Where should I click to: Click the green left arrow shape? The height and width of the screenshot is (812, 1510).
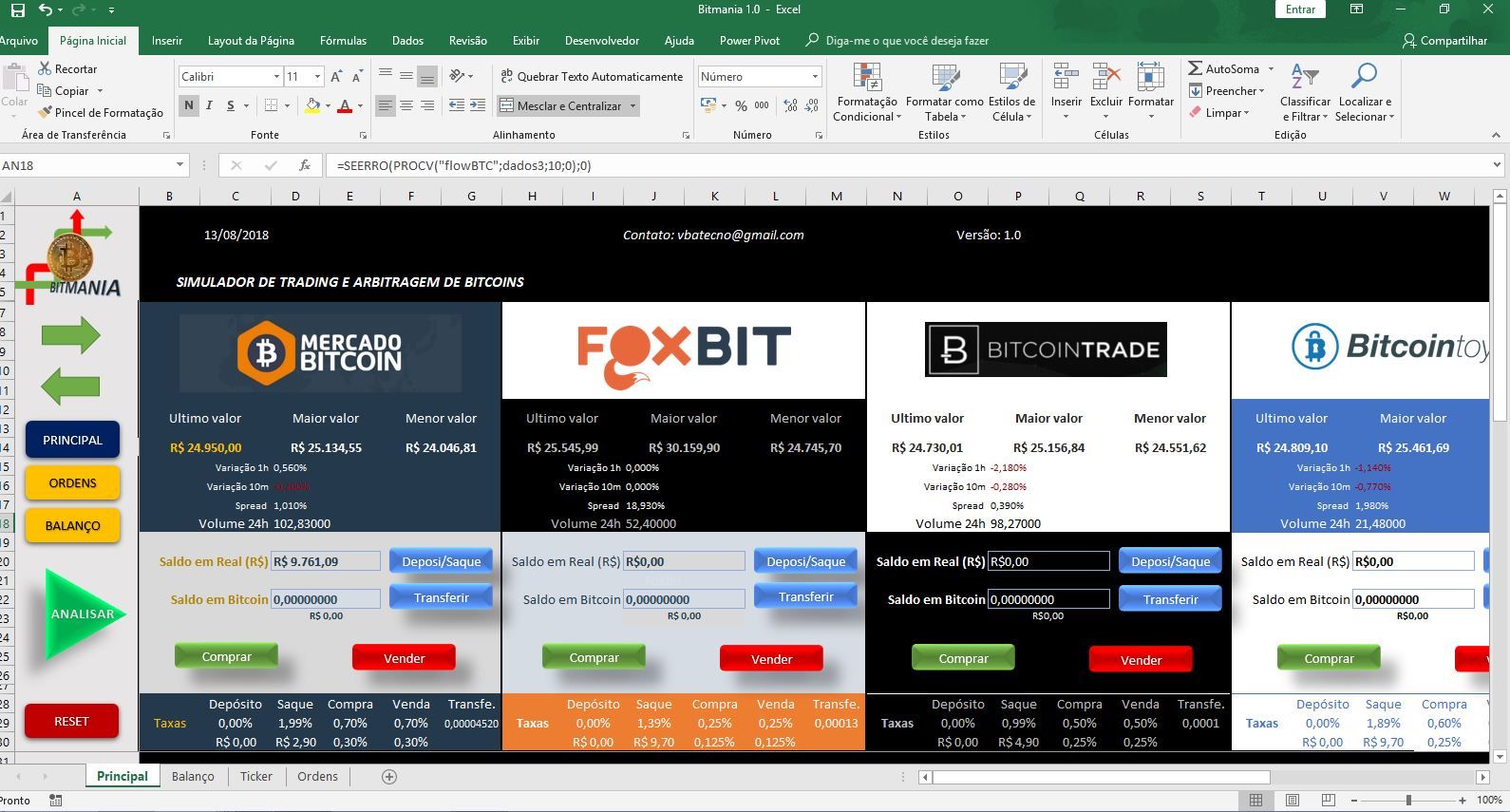(x=71, y=387)
